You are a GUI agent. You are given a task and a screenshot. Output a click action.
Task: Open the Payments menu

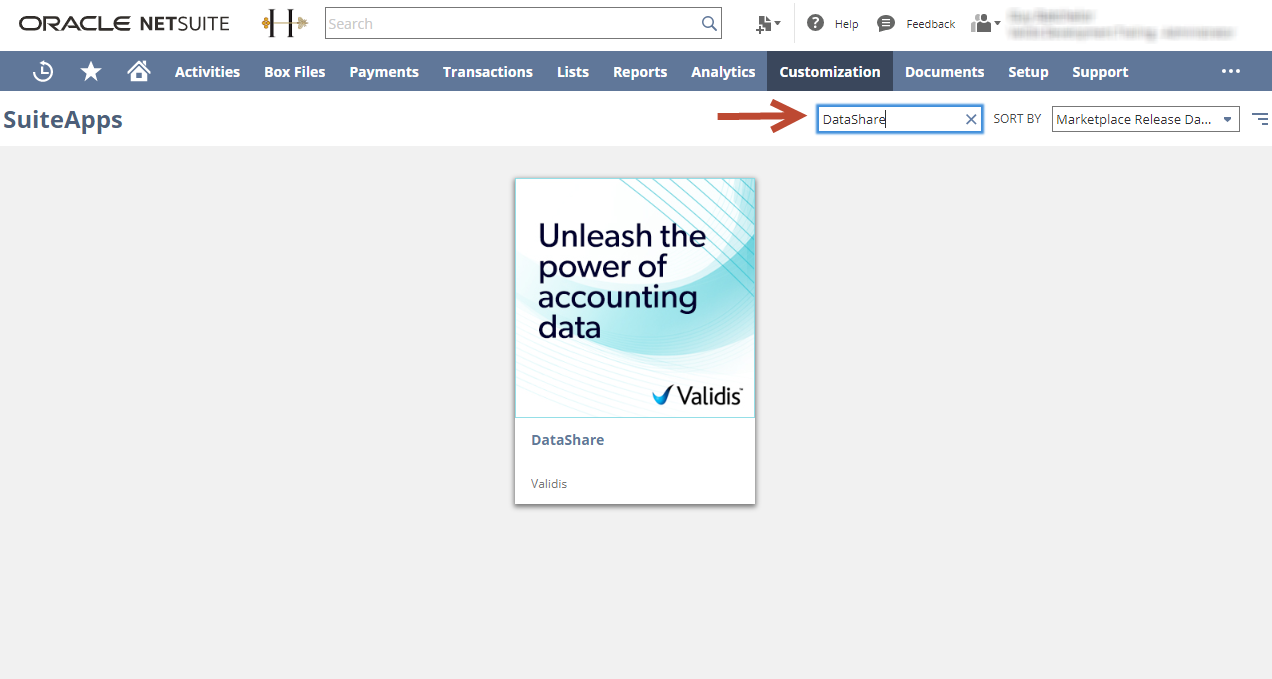(384, 72)
